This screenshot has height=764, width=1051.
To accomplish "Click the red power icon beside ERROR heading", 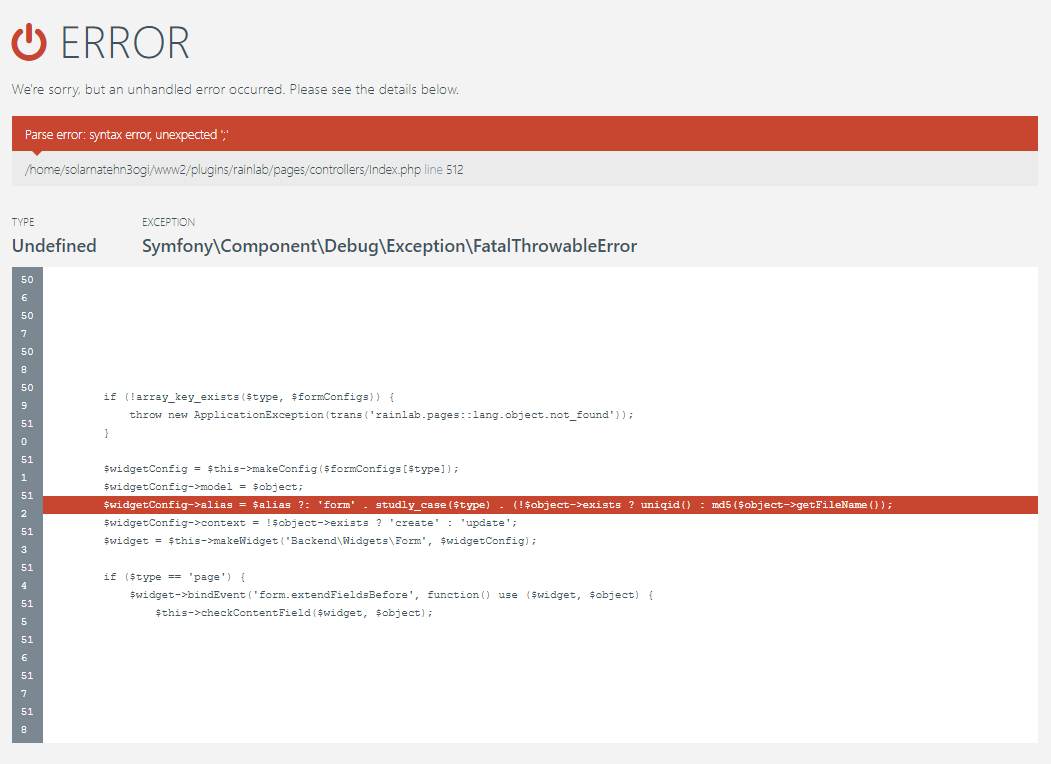I will [x=30, y=41].
